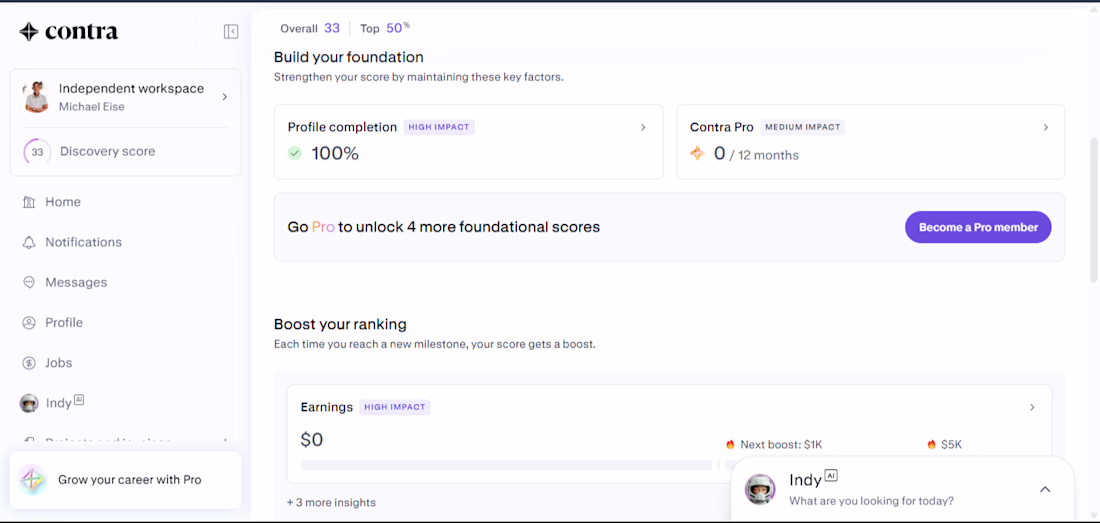Collapse the Indy chat widget
The width and height of the screenshot is (1100, 523).
coord(1045,490)
